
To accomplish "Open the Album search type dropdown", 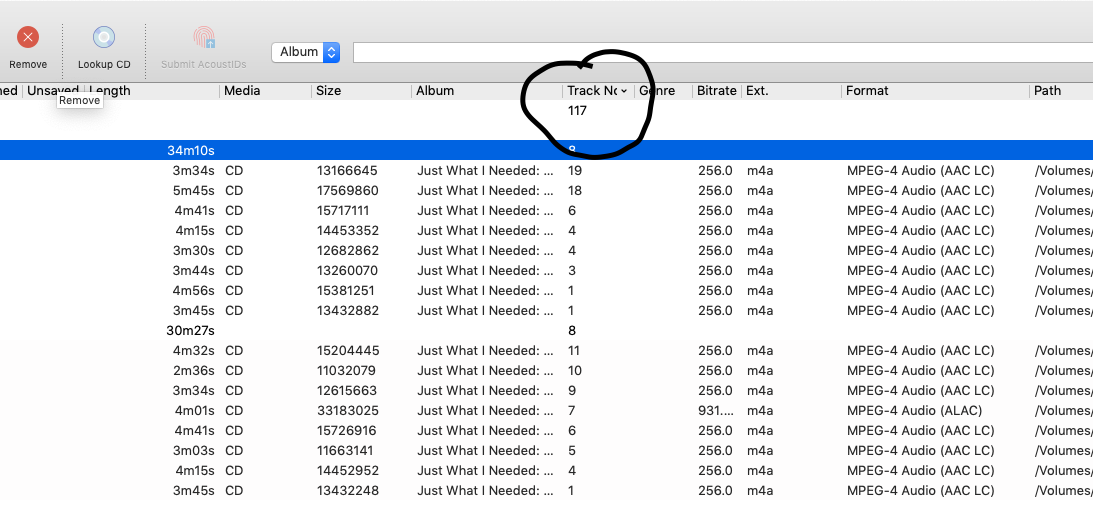I will pyautogui.click(x=305, y=52).
